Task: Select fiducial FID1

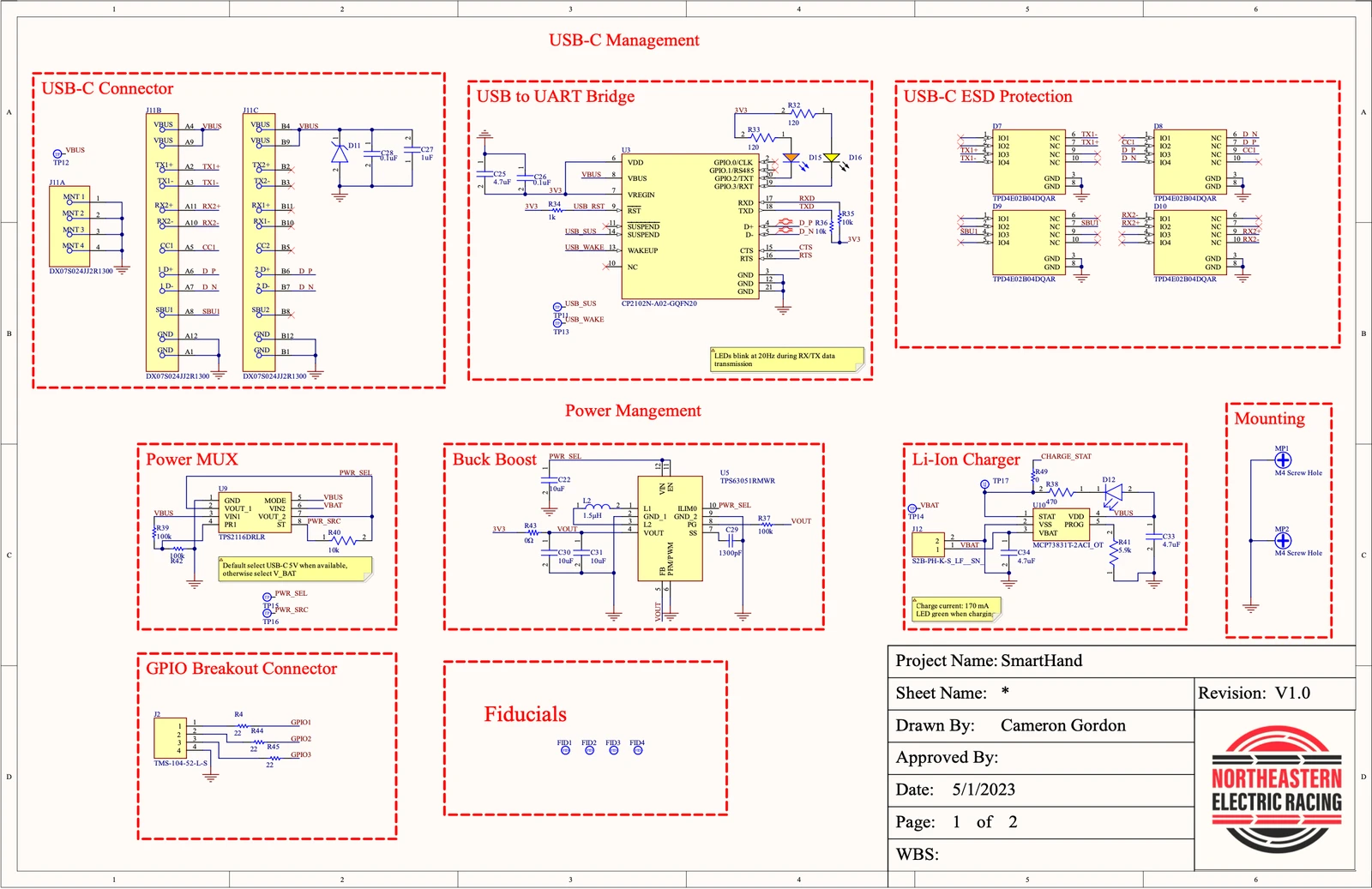Action: click(565, 750)
